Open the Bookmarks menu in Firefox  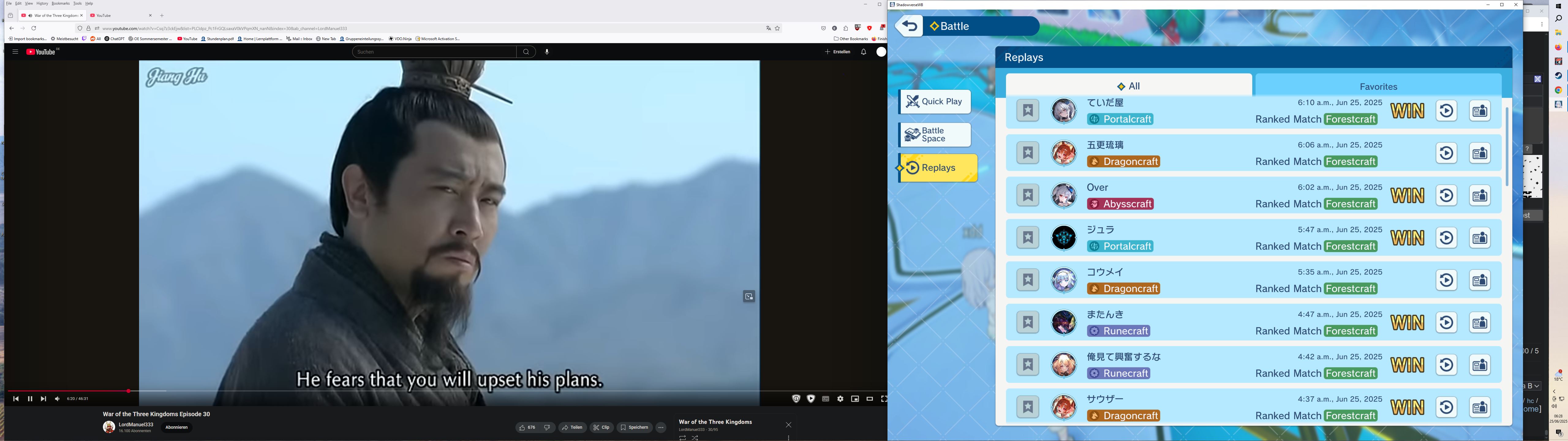(x=61, y=4)
